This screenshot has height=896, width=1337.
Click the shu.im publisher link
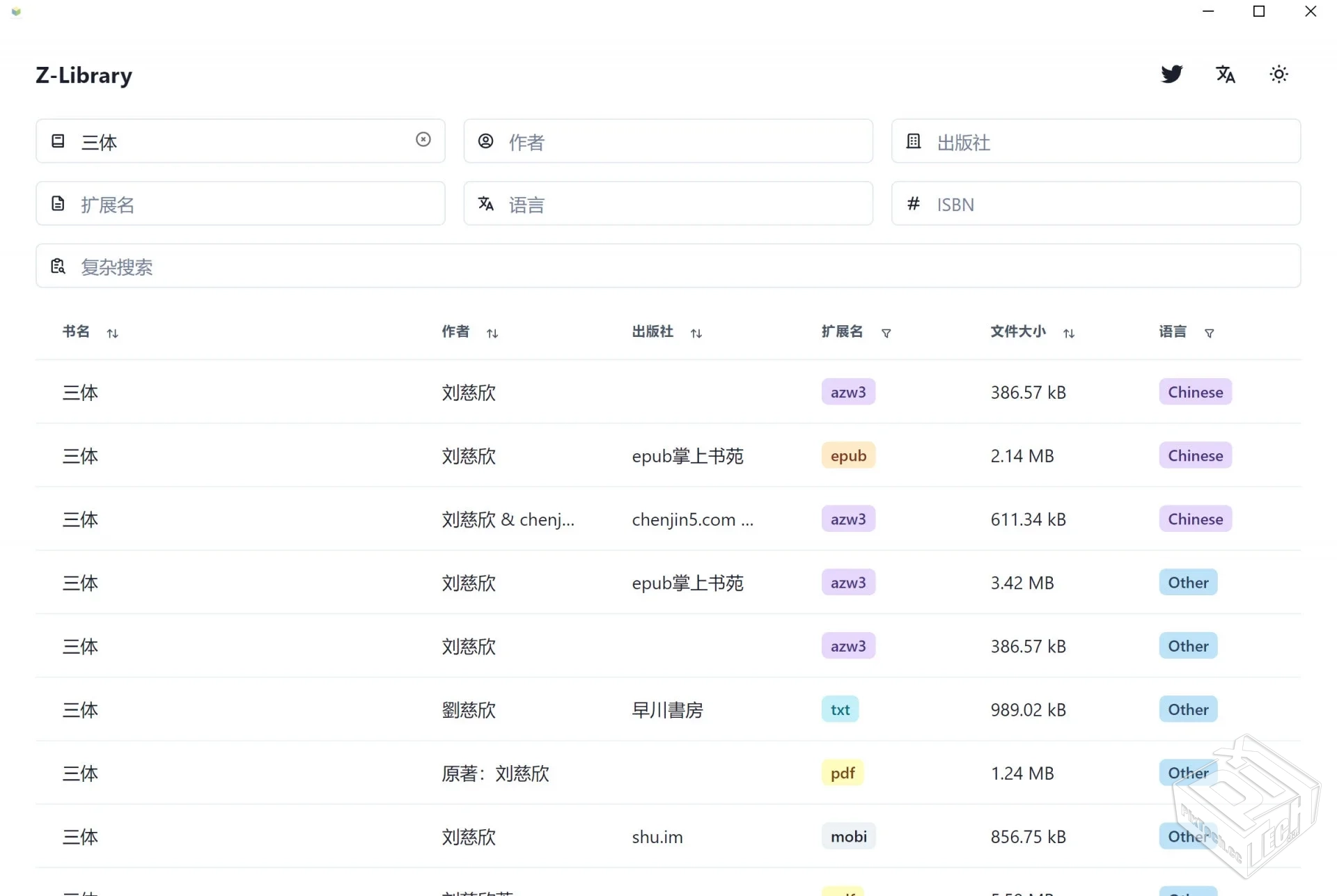(657, 837)
